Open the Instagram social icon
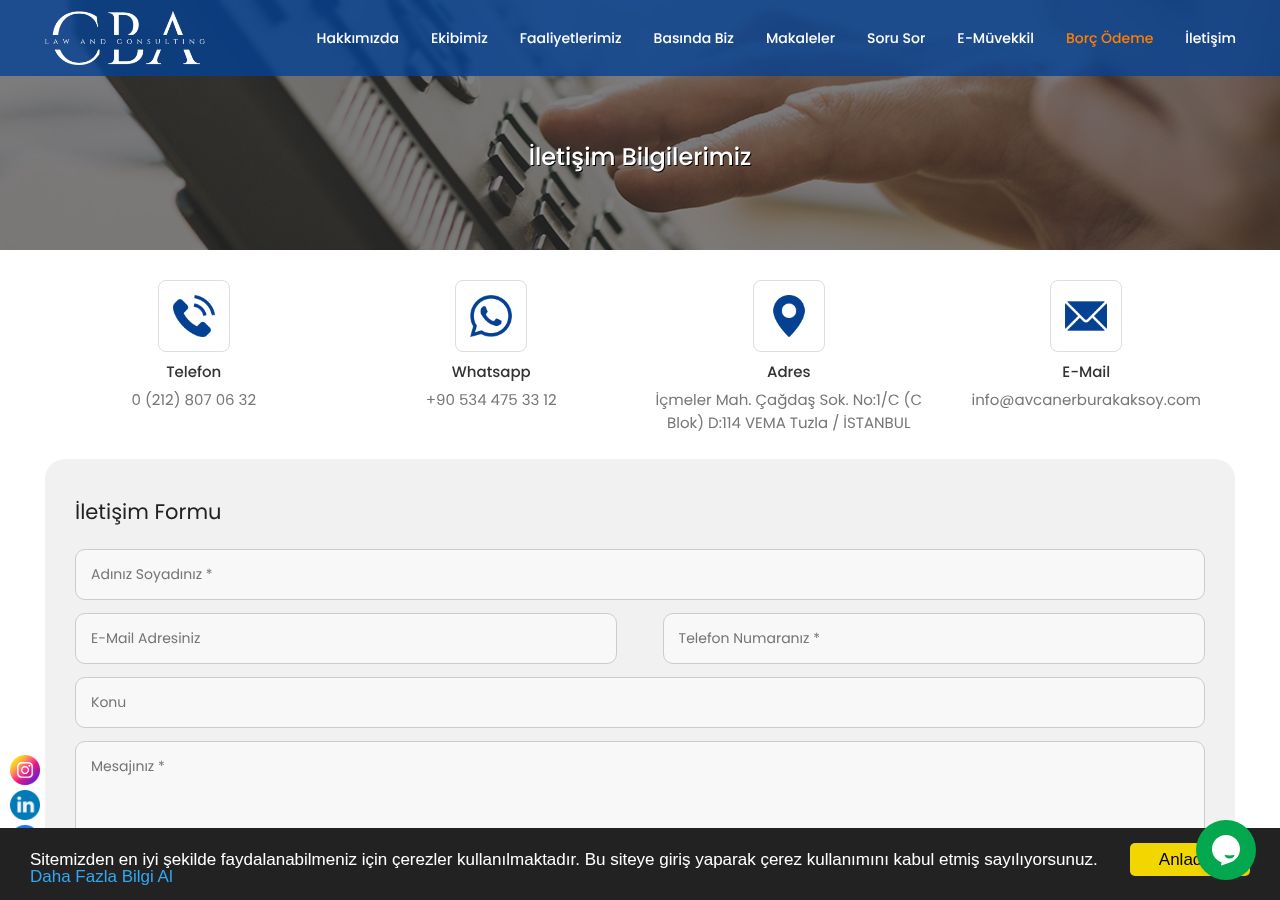Screen dimensions: 1280x900 25,770
